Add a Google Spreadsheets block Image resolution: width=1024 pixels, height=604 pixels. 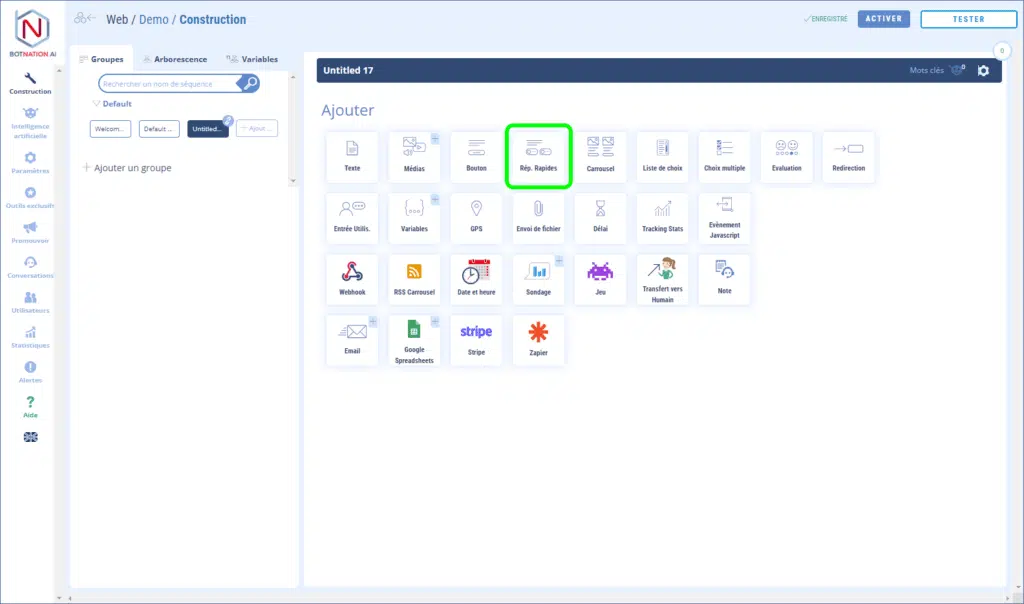coord(414,340)
